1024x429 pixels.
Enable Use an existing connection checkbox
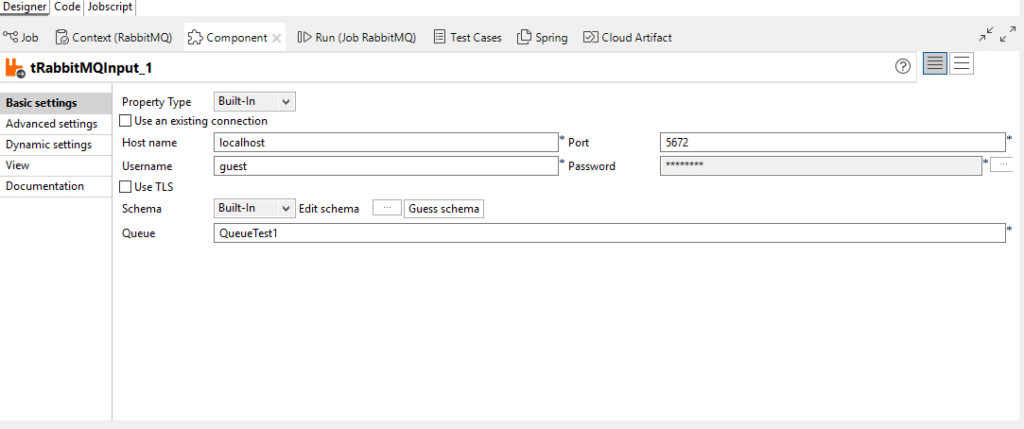125,121
